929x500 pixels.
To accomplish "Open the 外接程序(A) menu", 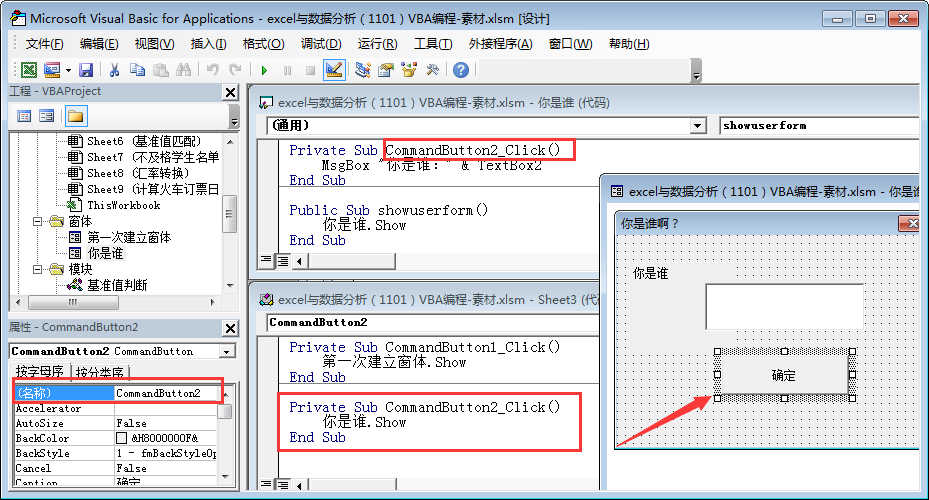I will (500, 44).
